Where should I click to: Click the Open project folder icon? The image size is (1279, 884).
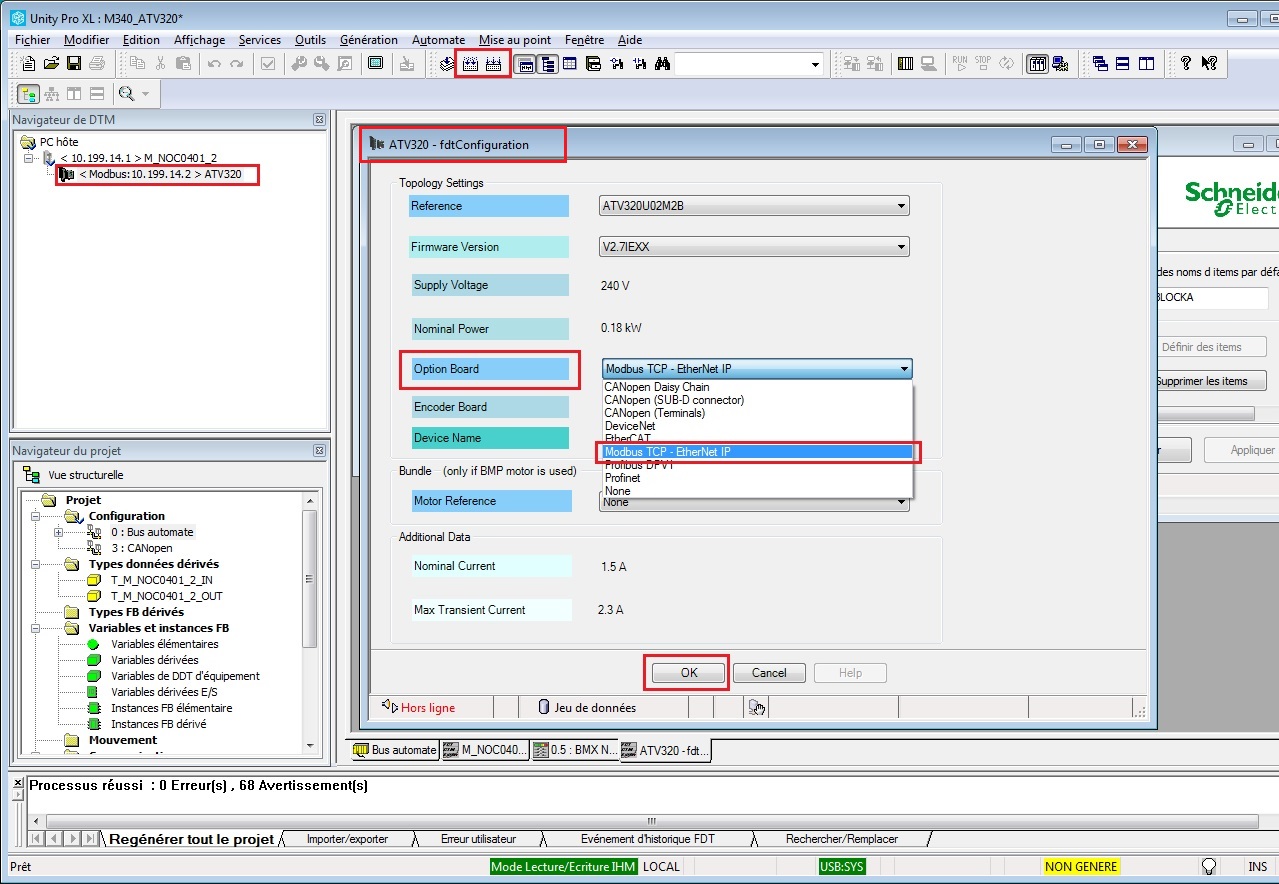(52, 64)
